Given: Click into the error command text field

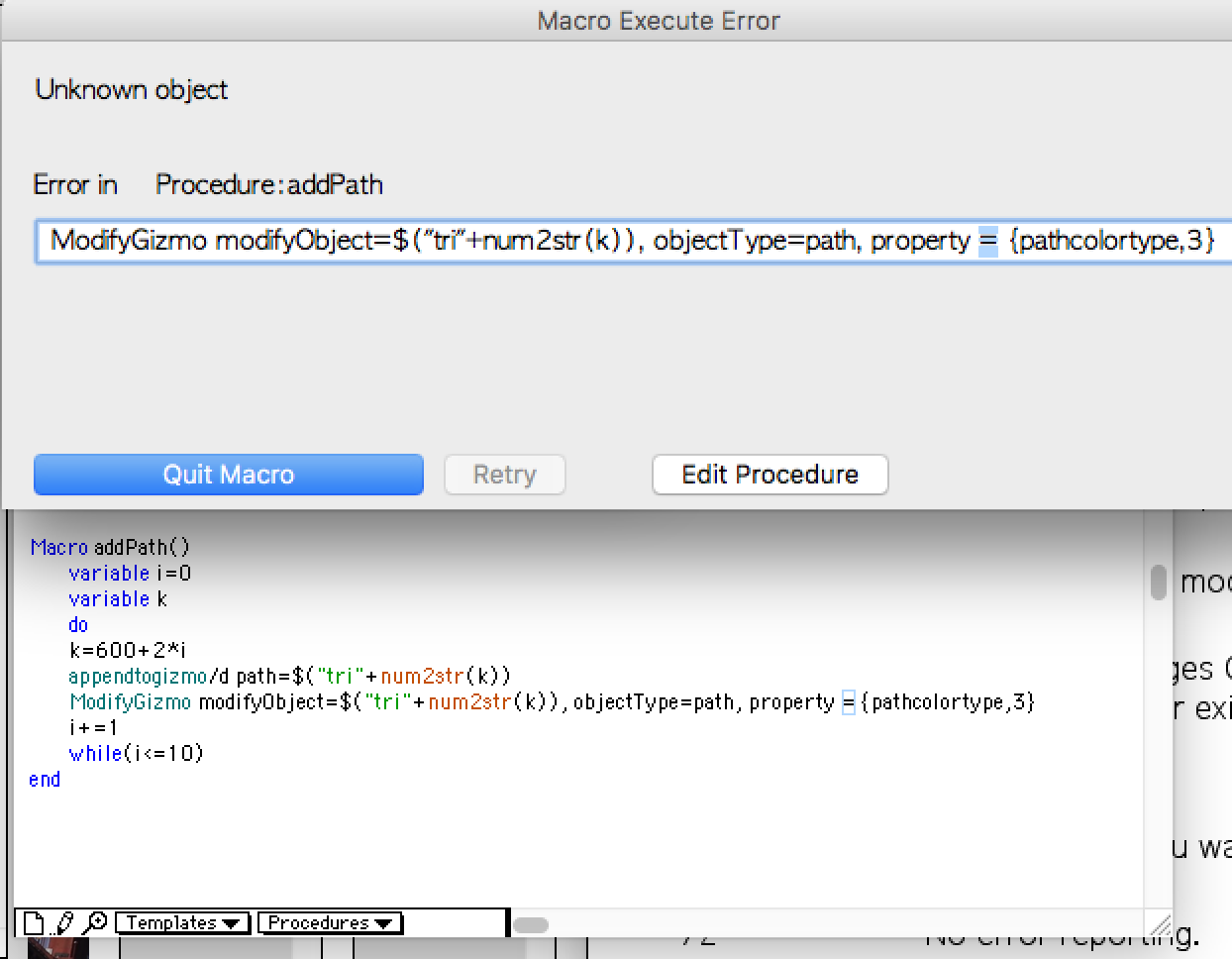Looking at the screenshot, I should pos(634,241).
